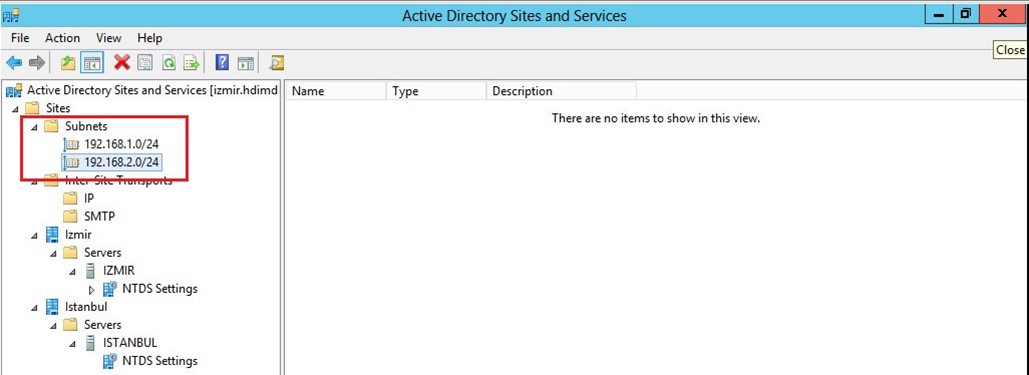Click the Export List toolbar icon

[x=192, y=63]
